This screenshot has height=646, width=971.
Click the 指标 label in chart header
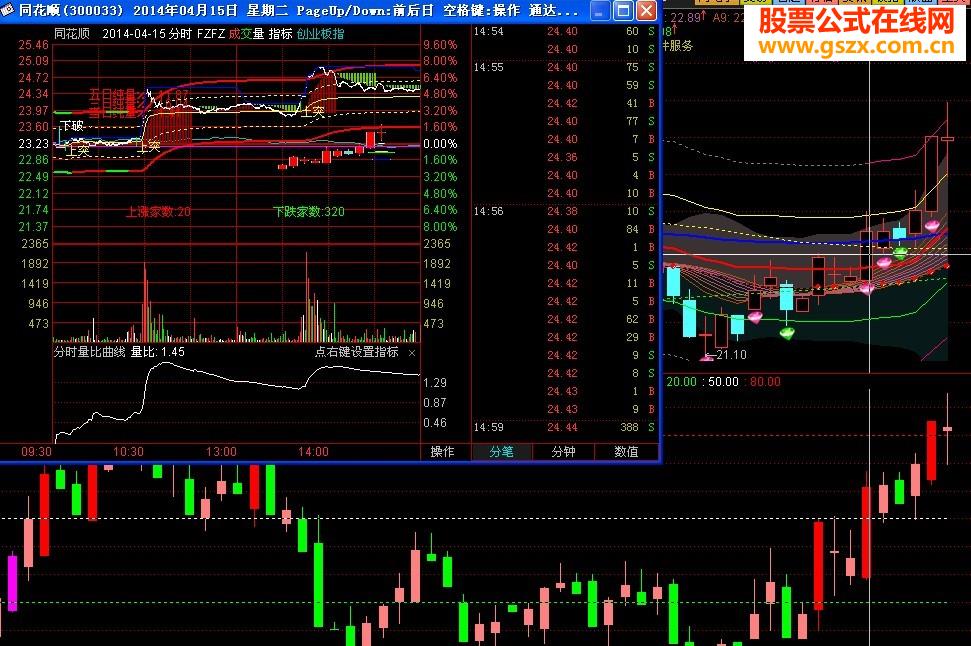click(281, 33)
